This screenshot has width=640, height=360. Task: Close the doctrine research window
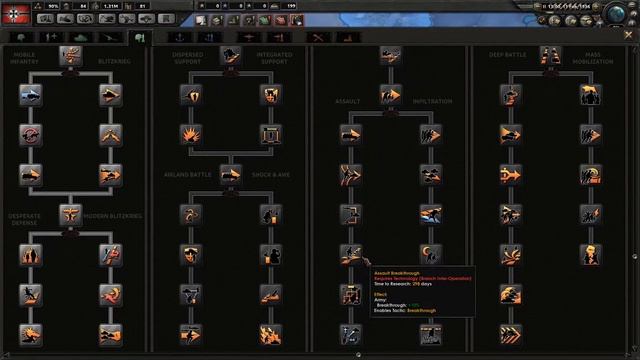(628, 36)
